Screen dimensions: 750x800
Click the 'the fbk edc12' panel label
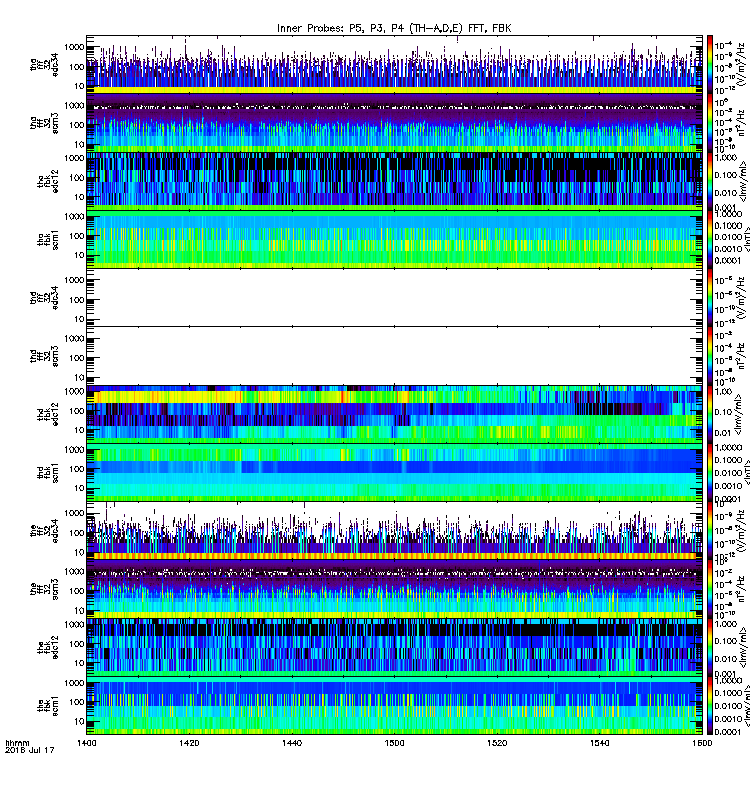point(48,647)
